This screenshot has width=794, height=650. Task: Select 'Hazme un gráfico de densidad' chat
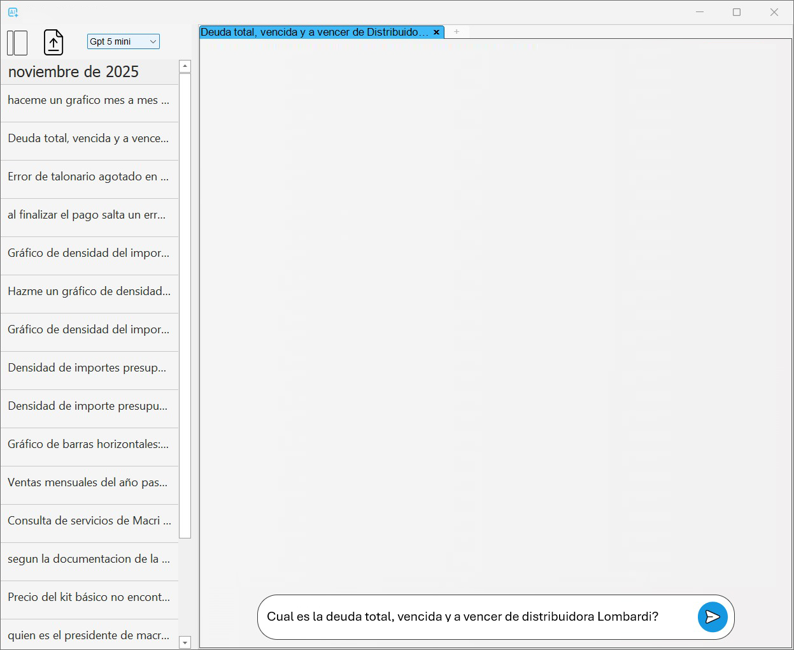(x=89, y=291)
